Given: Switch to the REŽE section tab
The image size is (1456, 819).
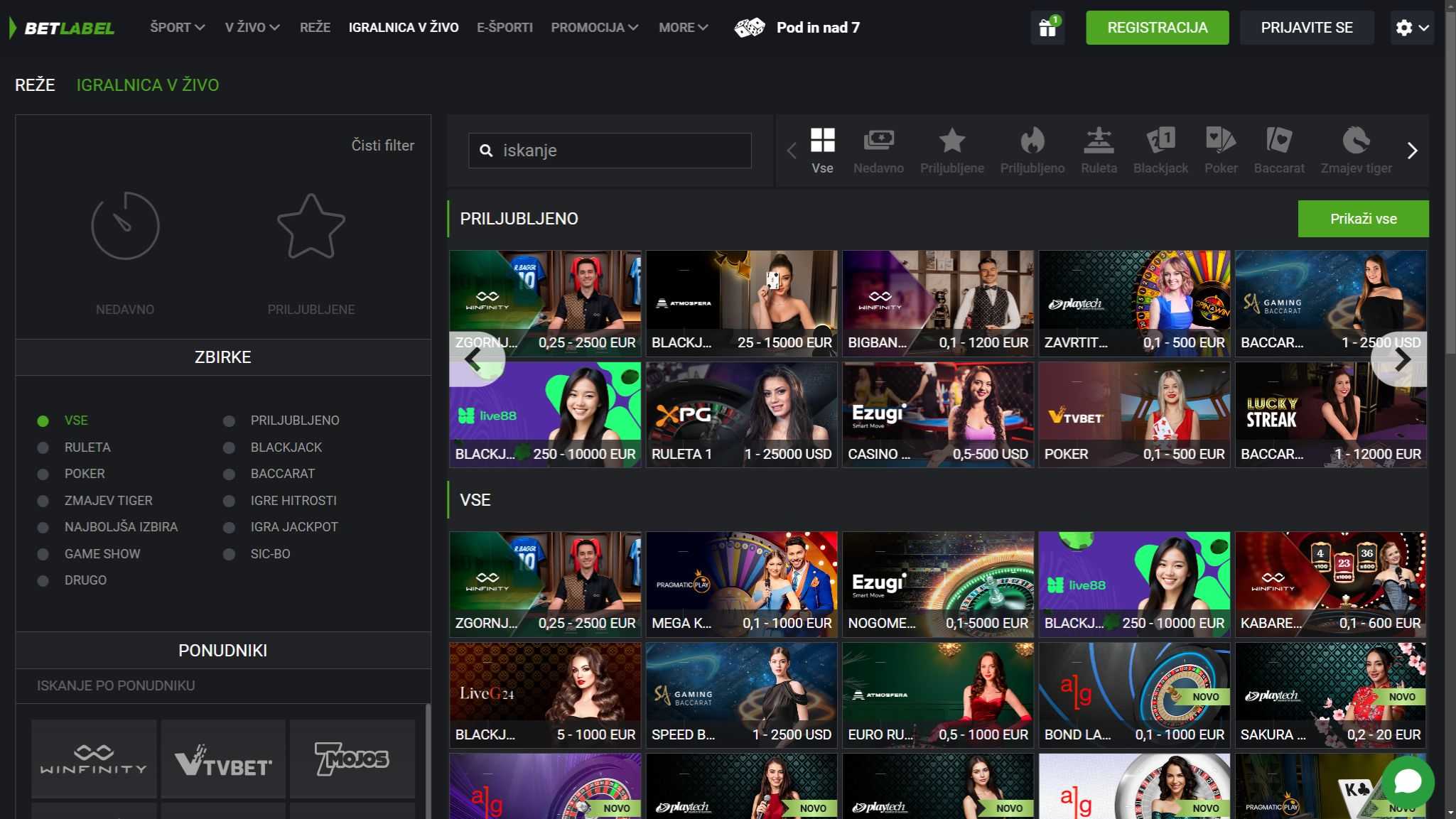Looking at the screenshot, I should click(35, 85).
